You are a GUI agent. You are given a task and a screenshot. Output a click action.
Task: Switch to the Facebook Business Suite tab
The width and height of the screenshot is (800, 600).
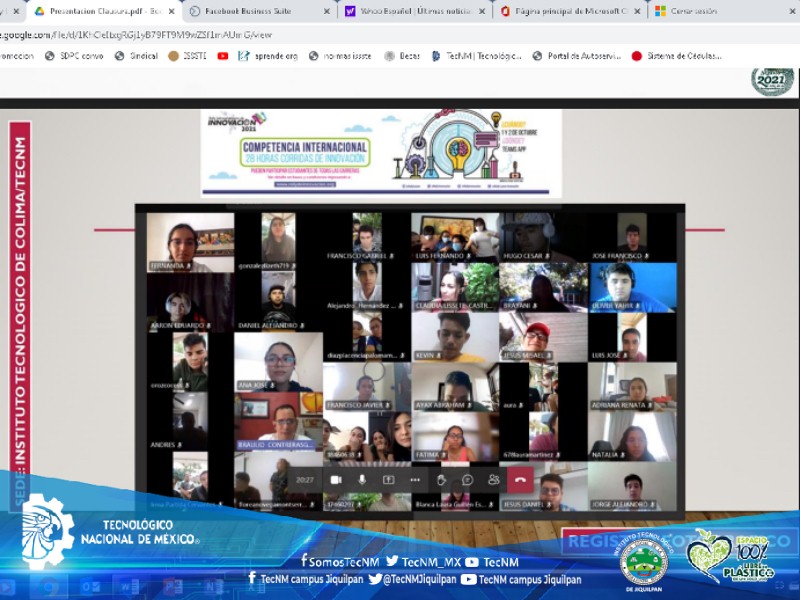coord(260,11)
